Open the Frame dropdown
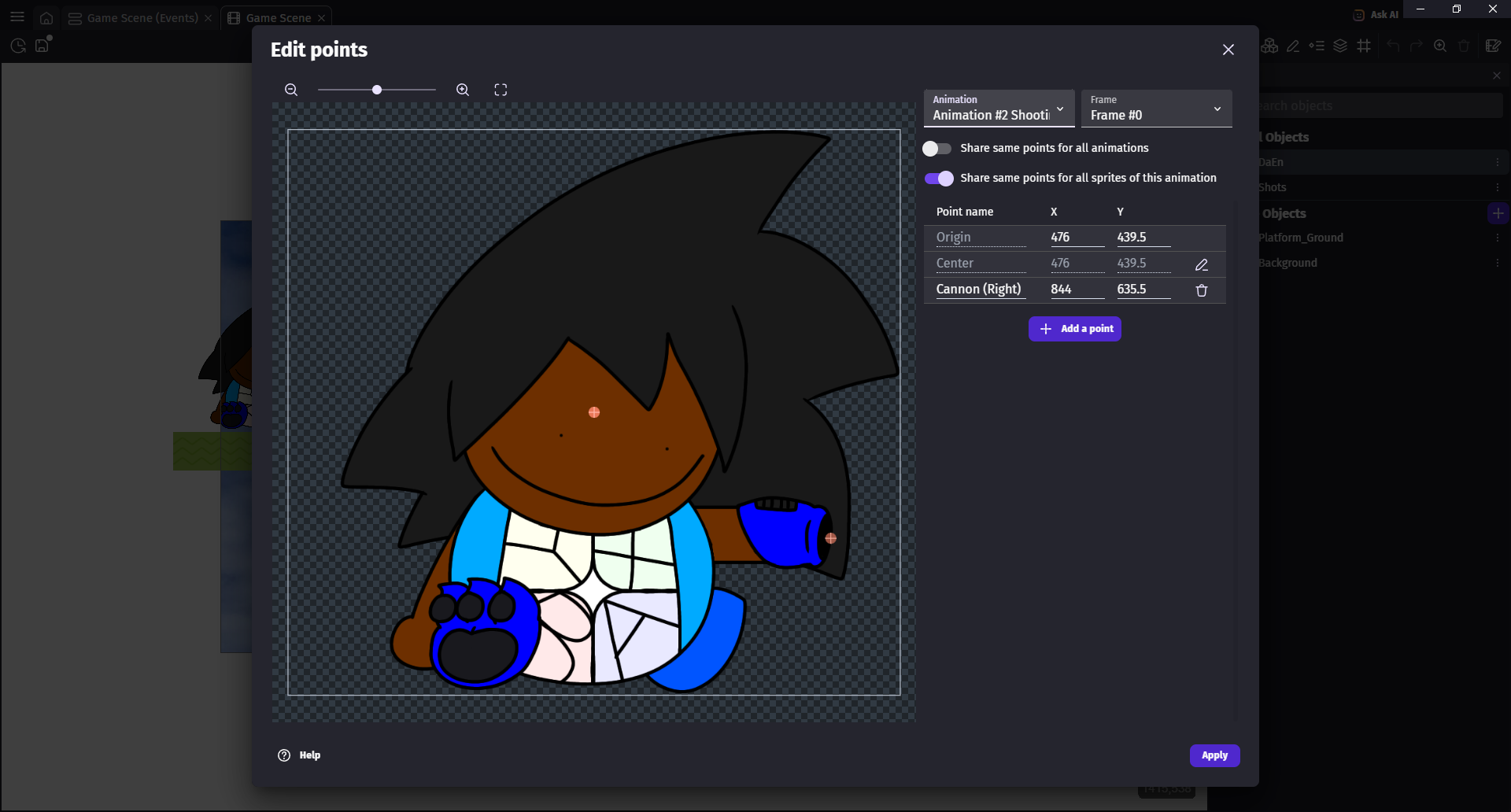Viewport: 1511px width, 812px height. coord(1155,109)
